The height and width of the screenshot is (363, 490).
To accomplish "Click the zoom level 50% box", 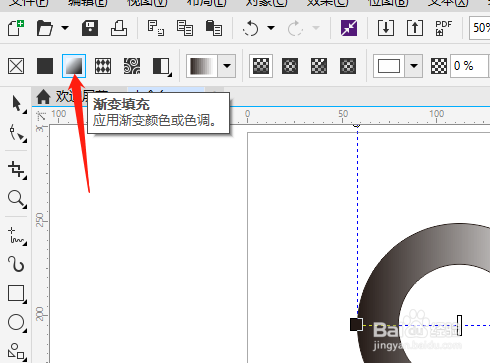I will click(480, 28).
